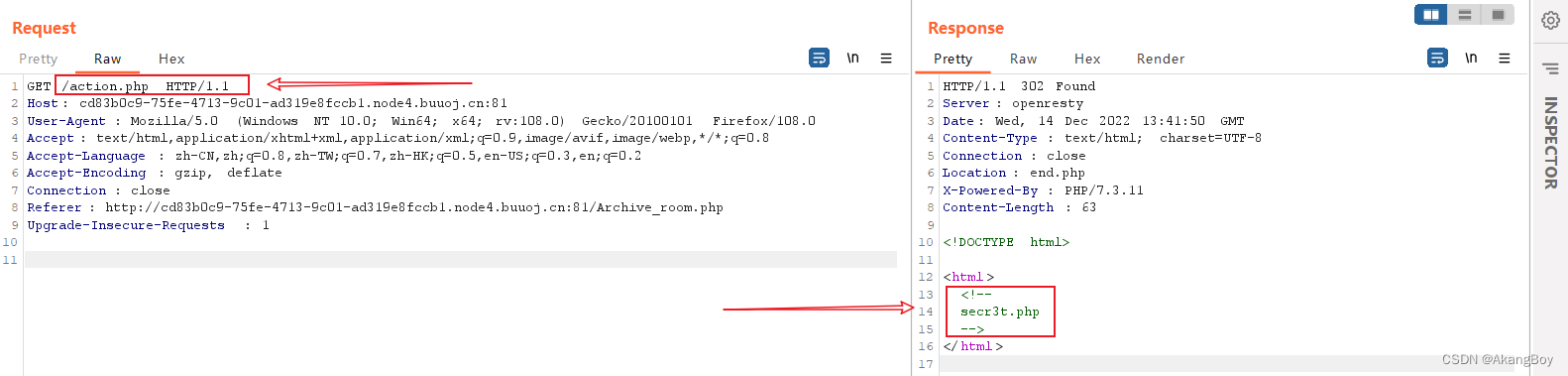Click the Inspector list icon
Image resolution: width=1568 pixels, height=376 pixels.
1550,68
